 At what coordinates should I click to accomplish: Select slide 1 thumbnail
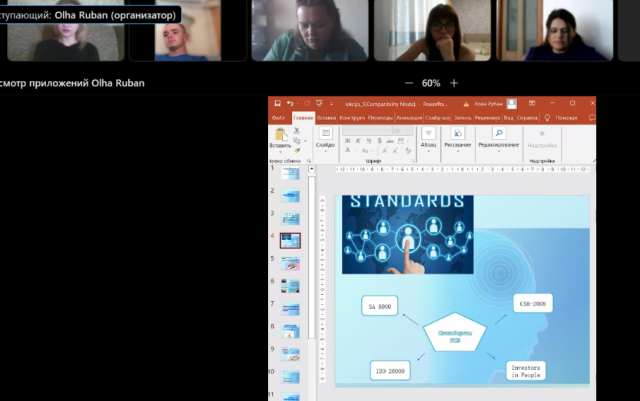point(290,173)
